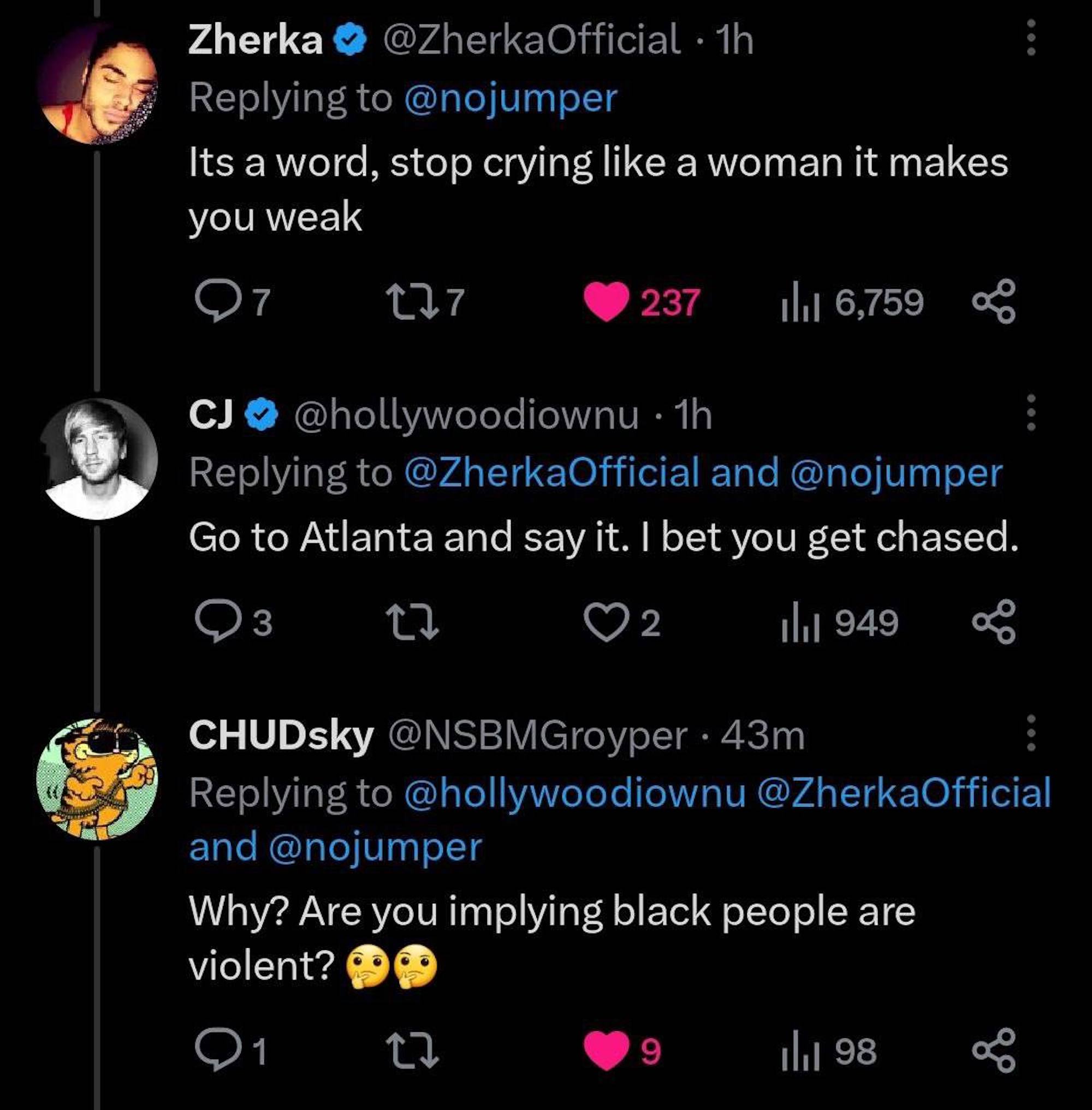Unlike CHUDsky's tweet with 9 likes
Screen dimensions: 1092x1110
click(607, 1051)
